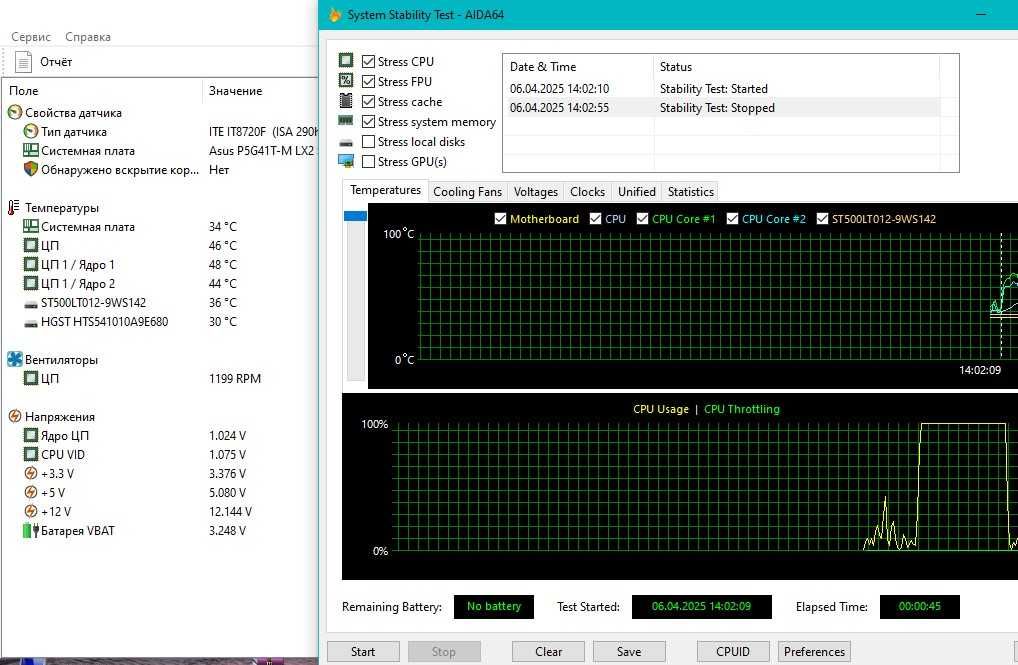The image size is (1018, 665).
Task: Click the Ядро ЦП voltage chip icon
Action: point(31,435)
